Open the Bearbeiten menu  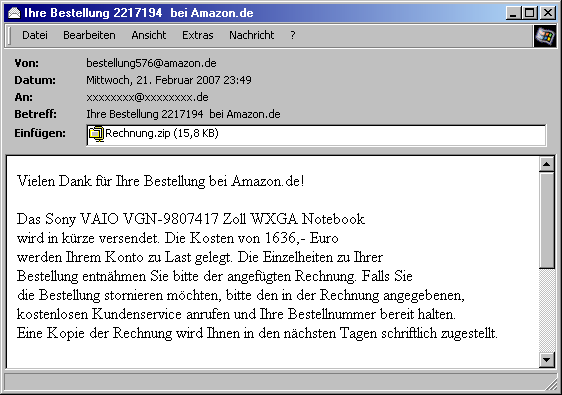coord(89,35)
